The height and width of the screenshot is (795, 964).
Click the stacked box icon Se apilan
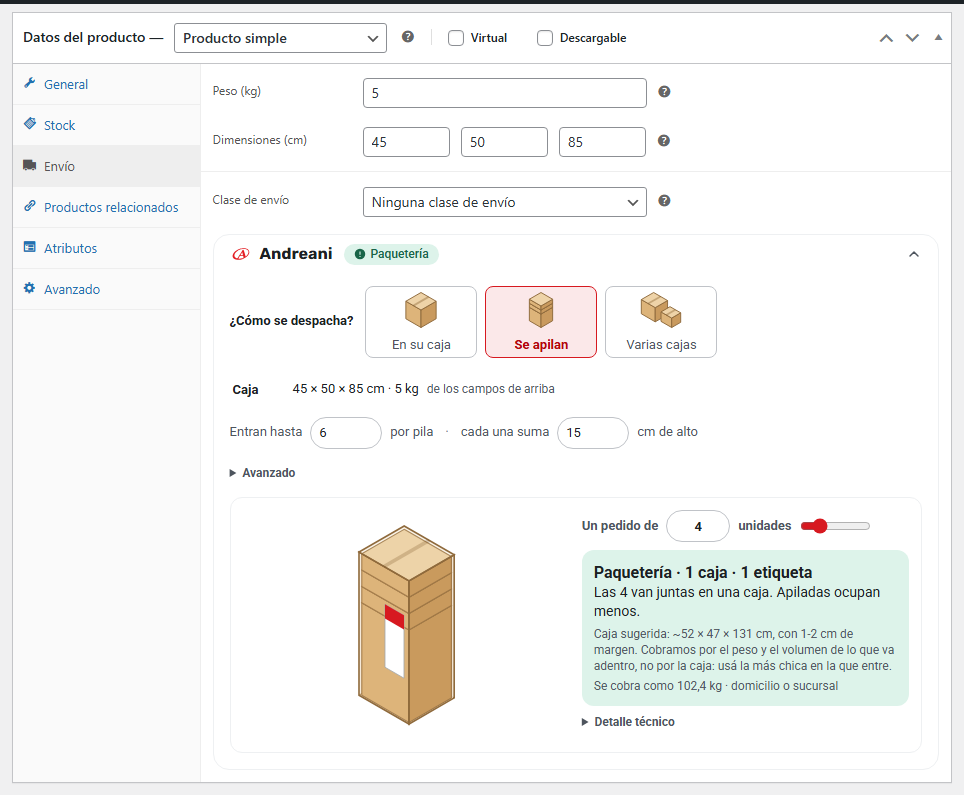541,310
